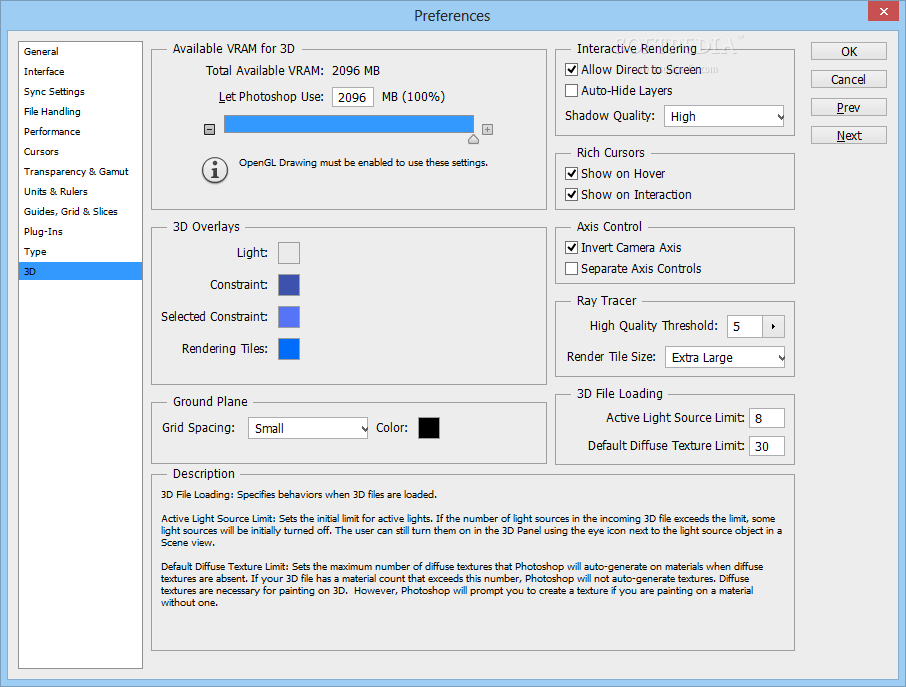Open the Grid Spacing dropdown
Image resolution: width=906 pixels, height=687 pixels.
[308, 428]
